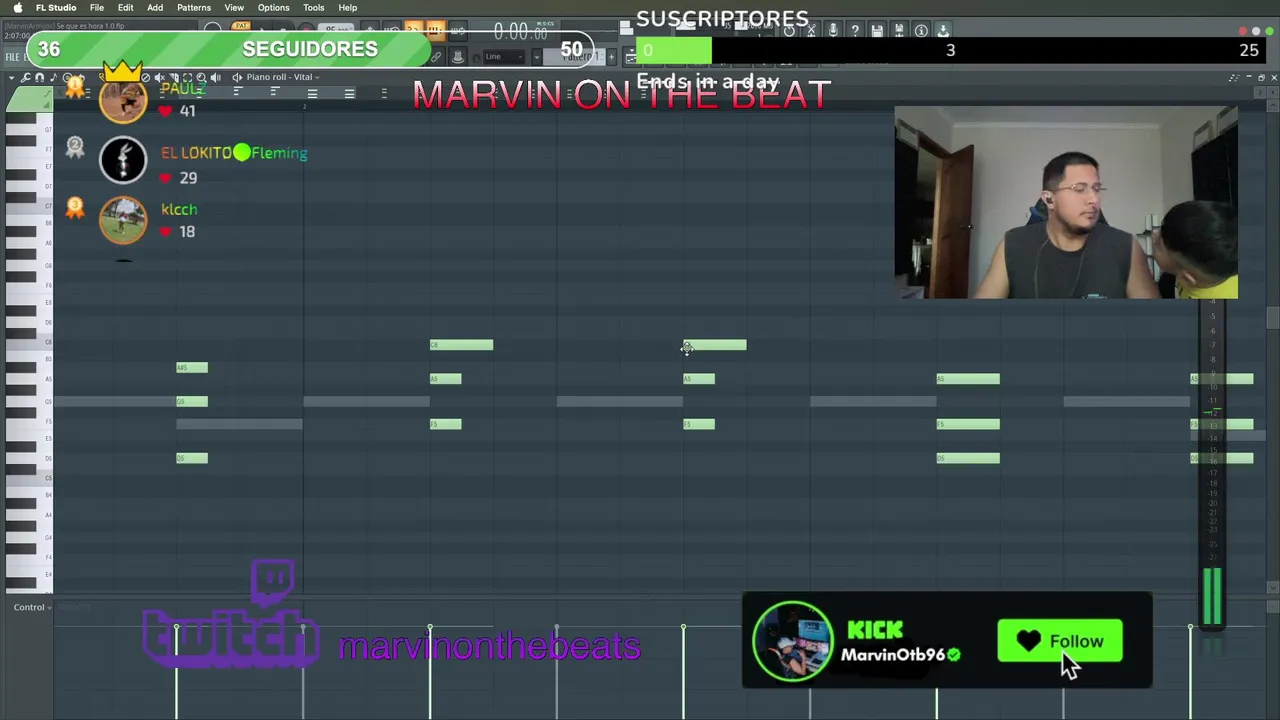Click the 0.00 time display

(521, 30)
